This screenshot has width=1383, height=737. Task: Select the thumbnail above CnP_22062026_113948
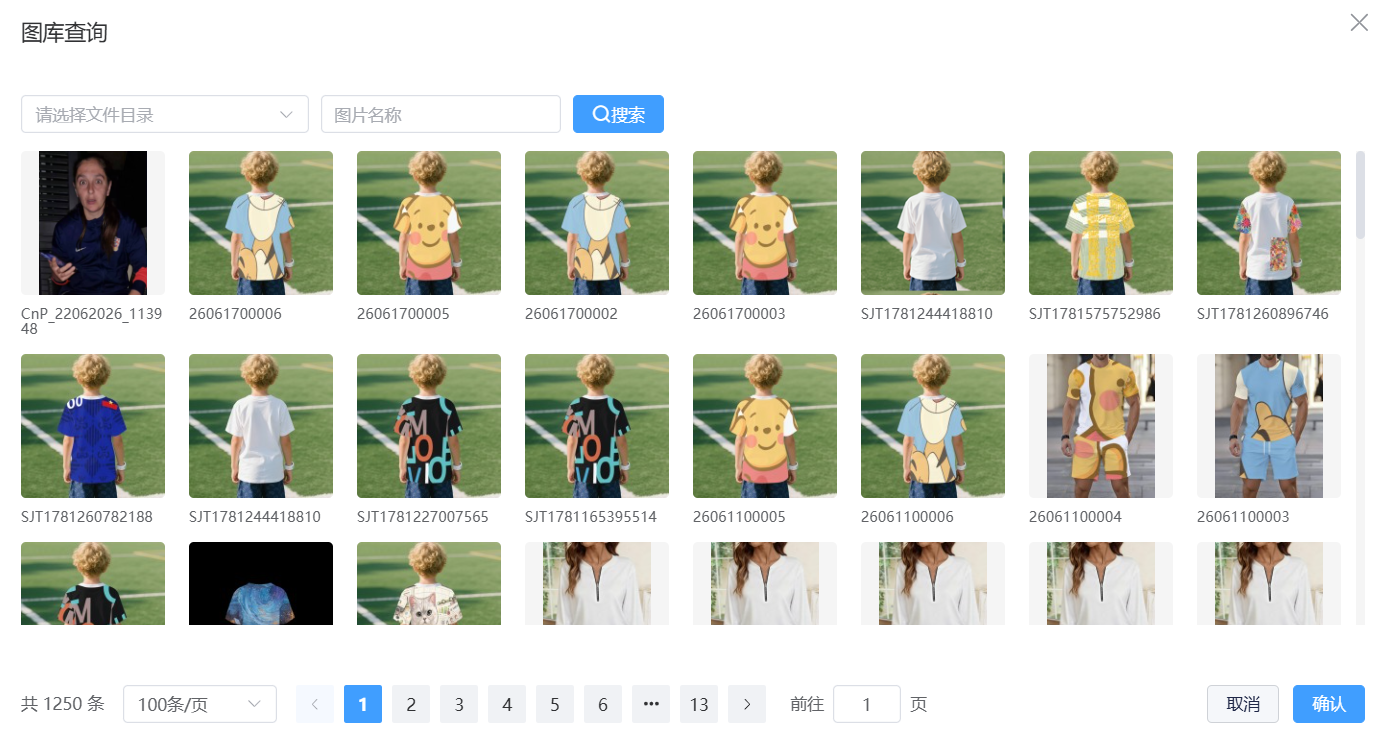click(93, 223)
